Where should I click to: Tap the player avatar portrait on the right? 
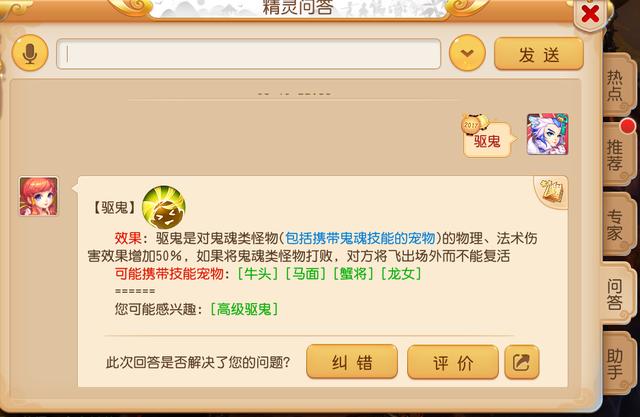(x=547, y=134)
